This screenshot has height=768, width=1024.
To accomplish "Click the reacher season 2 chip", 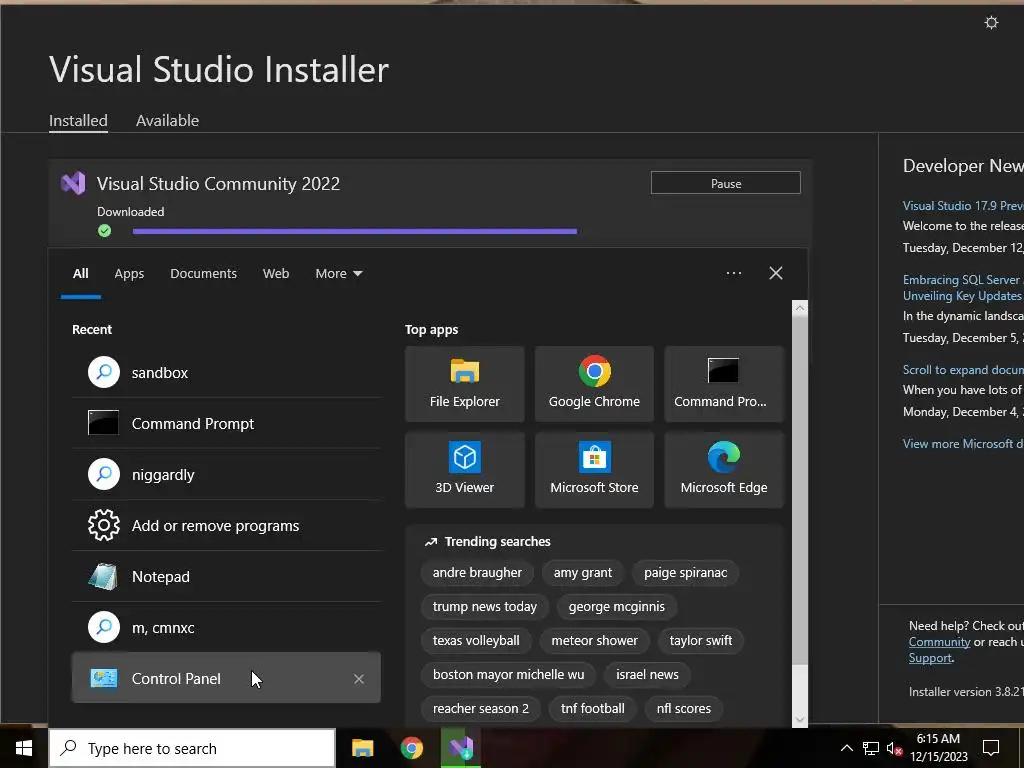I will pos(481,709).
